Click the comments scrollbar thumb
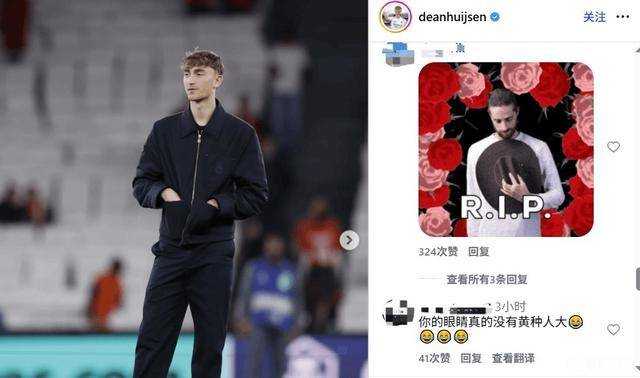 click(x=638, y=279)
